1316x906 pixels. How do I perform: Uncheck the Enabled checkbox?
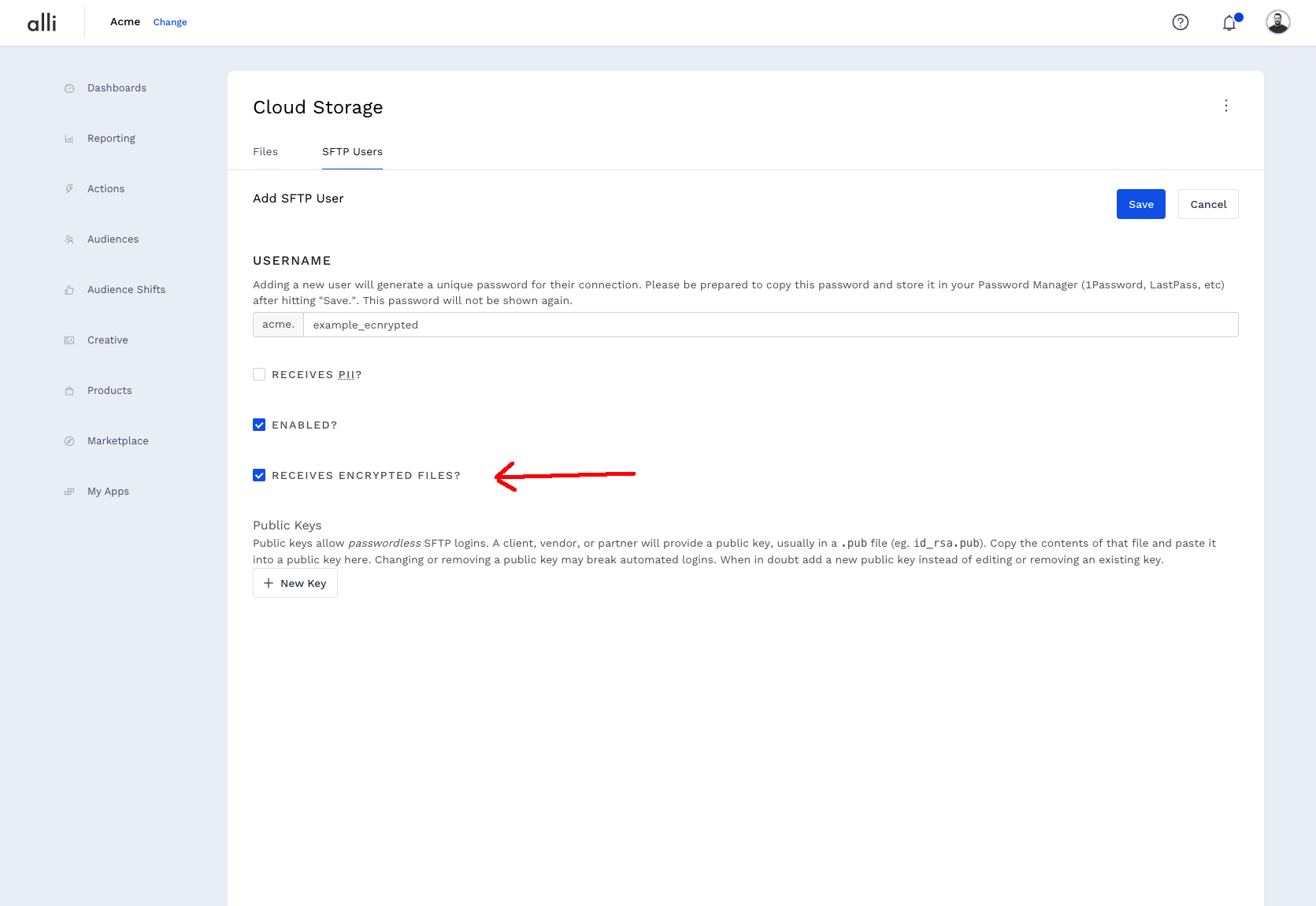259,425
